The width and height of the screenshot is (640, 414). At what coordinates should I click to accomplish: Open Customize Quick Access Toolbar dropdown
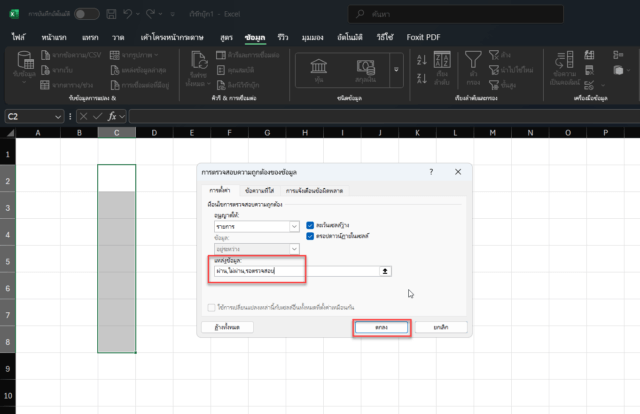pyautogui.click(x=173, y=14)
